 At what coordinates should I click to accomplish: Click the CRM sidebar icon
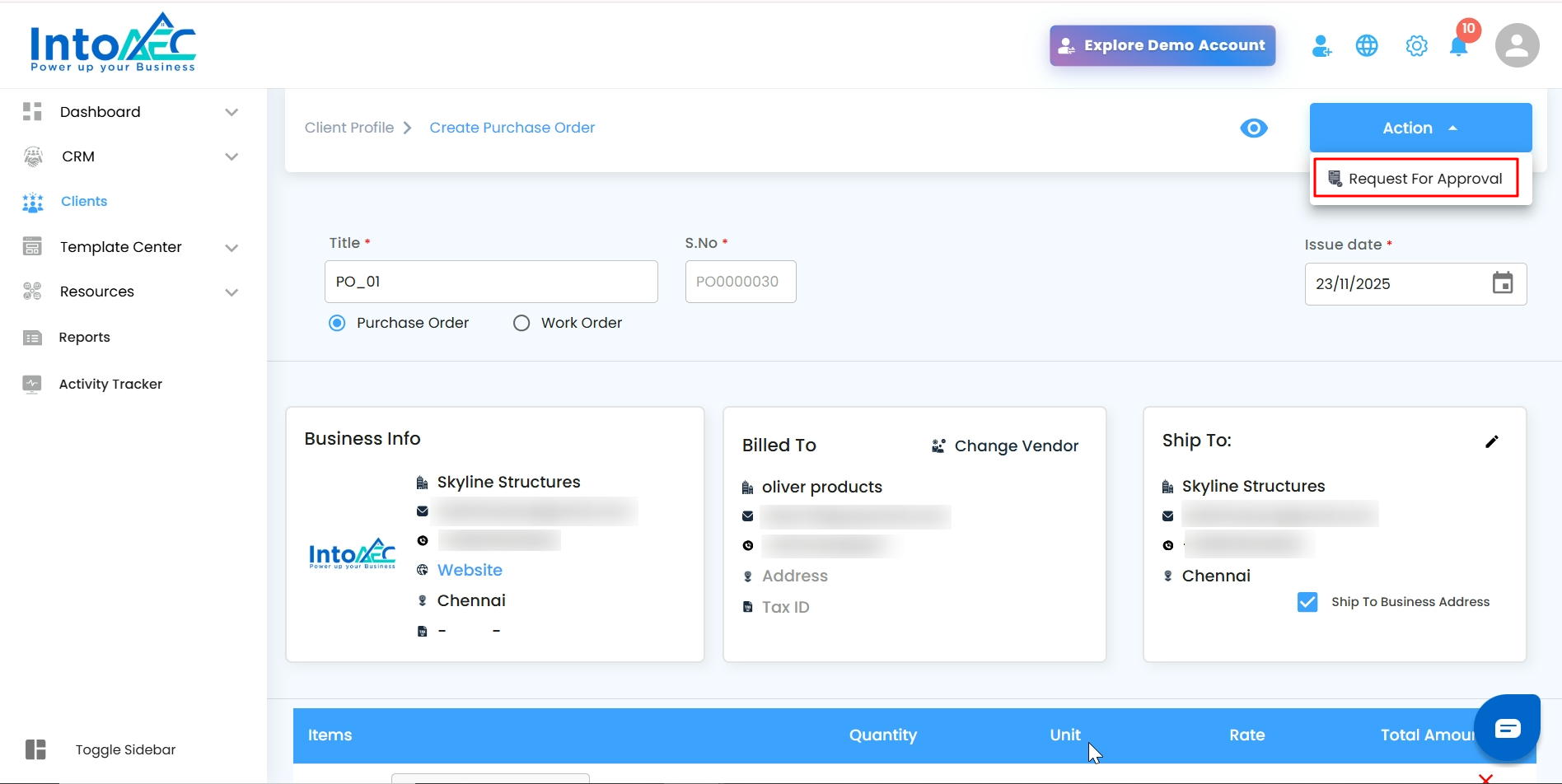point(33,156)
